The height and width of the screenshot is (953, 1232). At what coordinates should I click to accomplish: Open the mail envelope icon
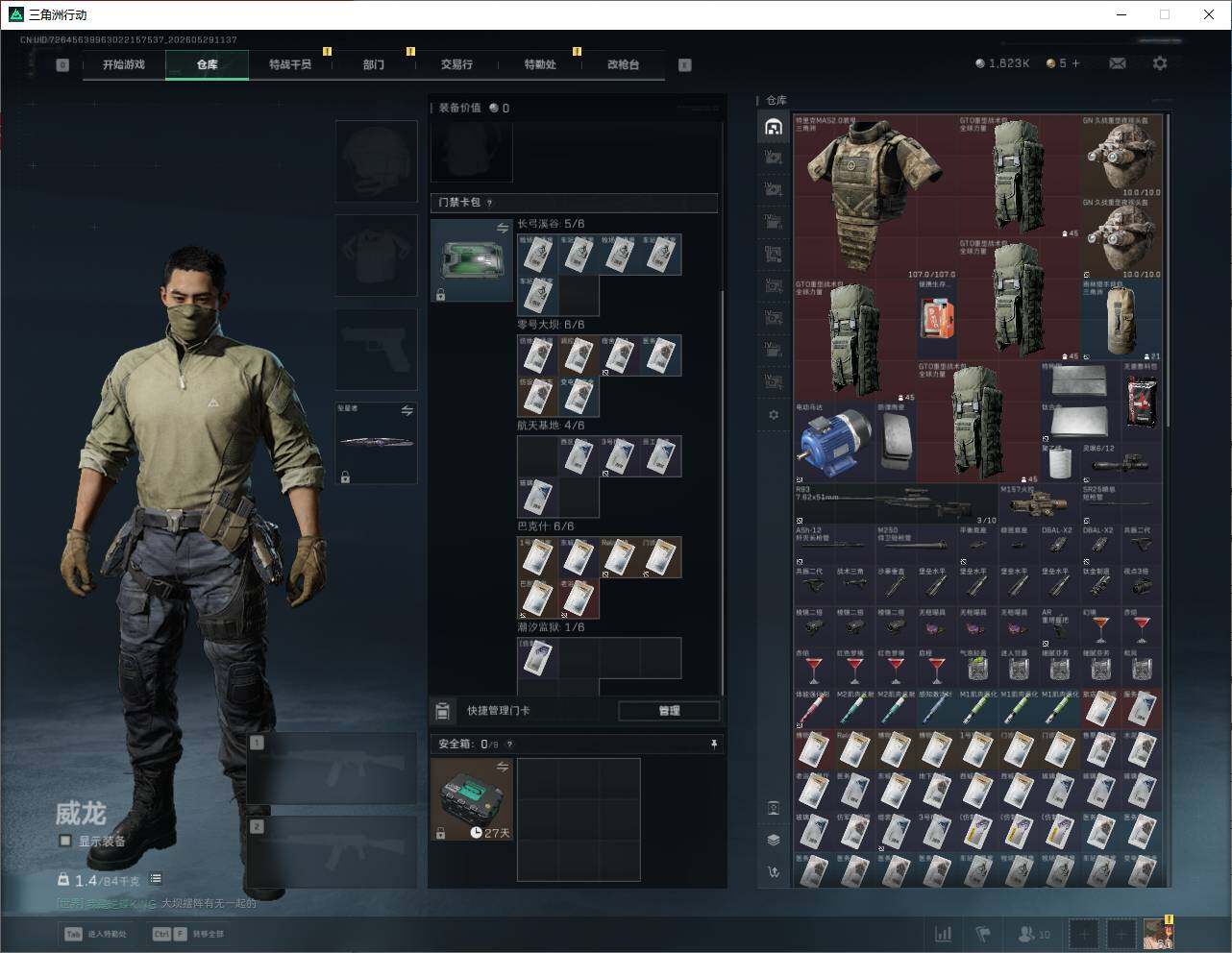1118,63
